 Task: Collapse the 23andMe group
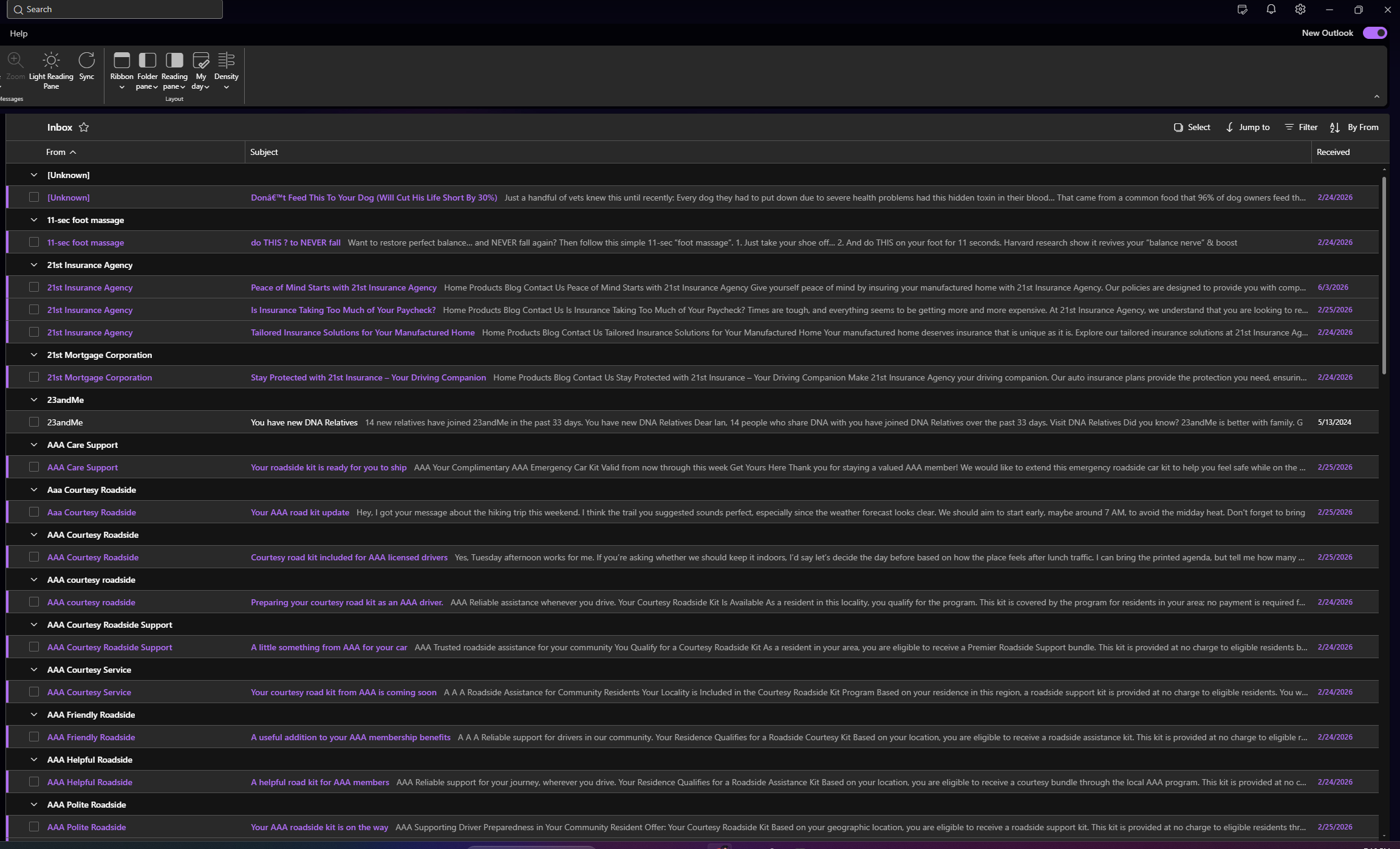(x=34, y=400)
